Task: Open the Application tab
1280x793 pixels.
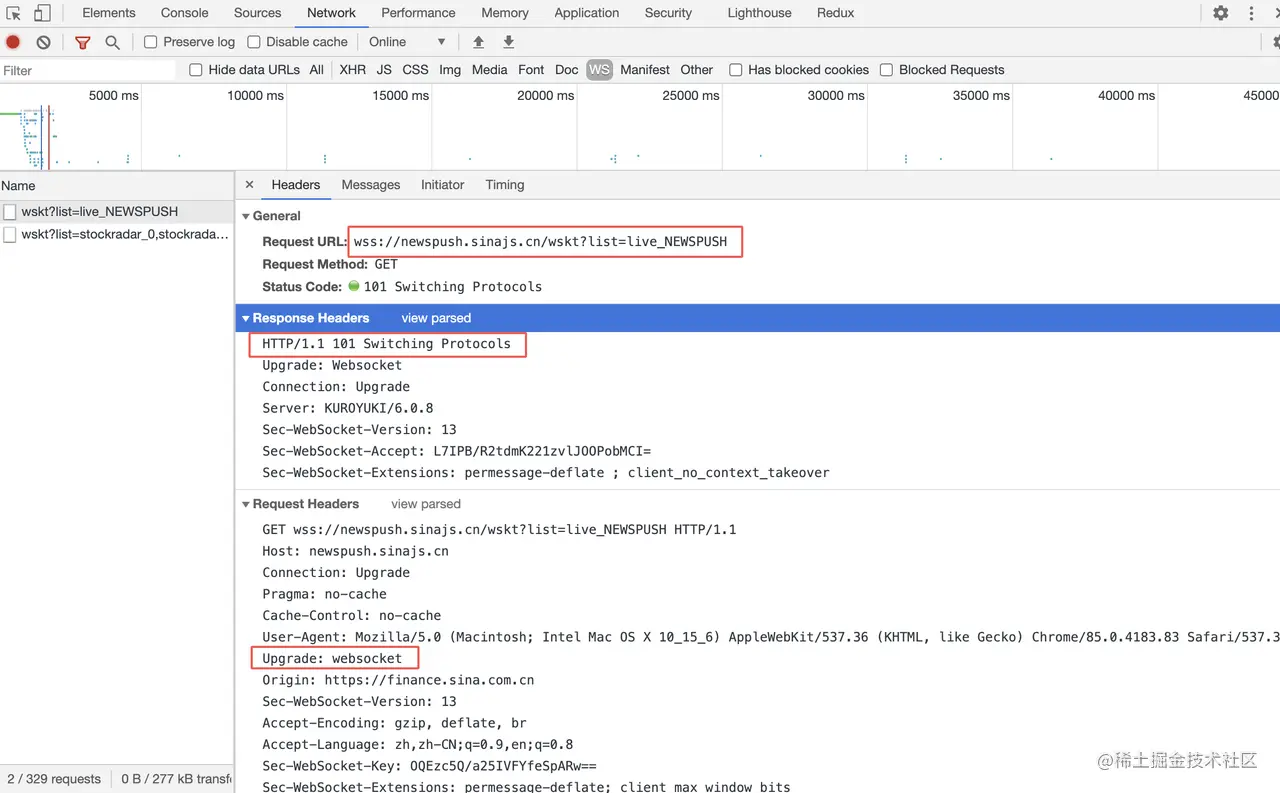Action: 587,13
